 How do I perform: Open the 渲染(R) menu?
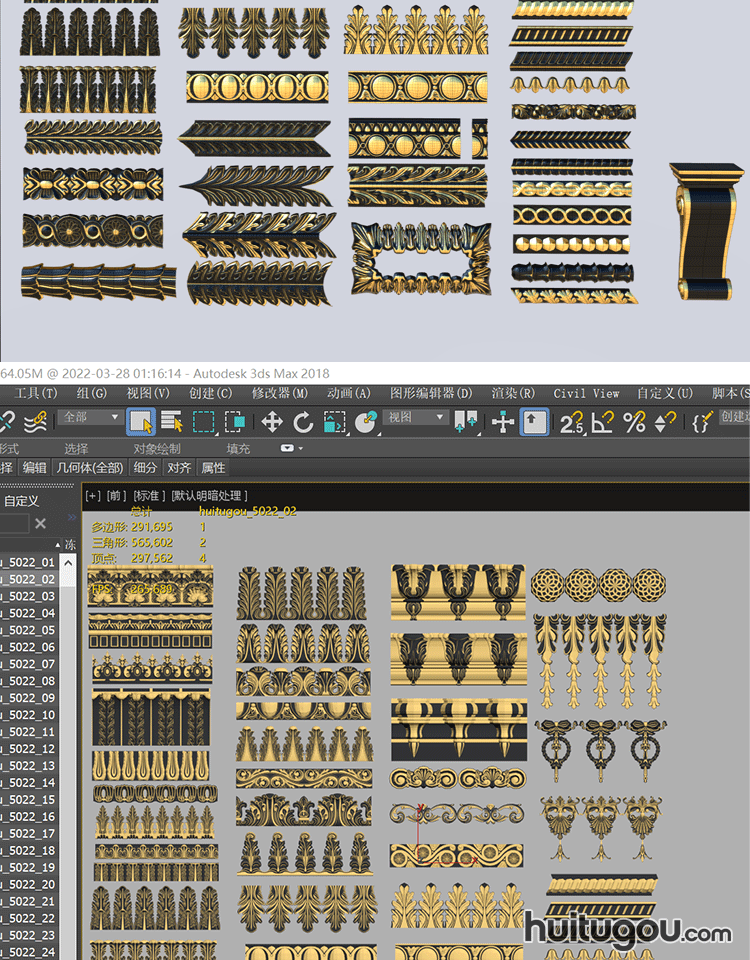[512, 393]
